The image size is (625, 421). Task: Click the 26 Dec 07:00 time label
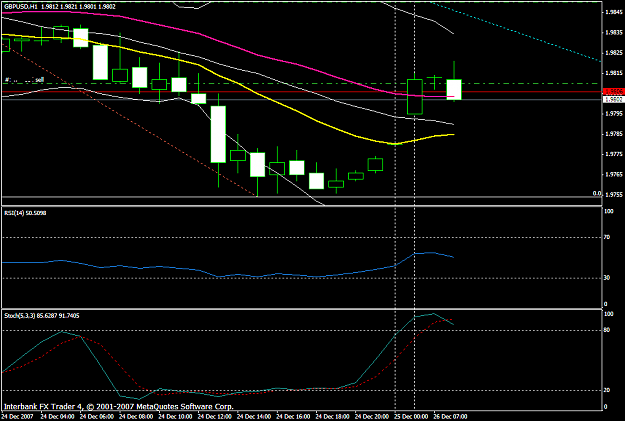pyautogui.click(x=450, y=417)
